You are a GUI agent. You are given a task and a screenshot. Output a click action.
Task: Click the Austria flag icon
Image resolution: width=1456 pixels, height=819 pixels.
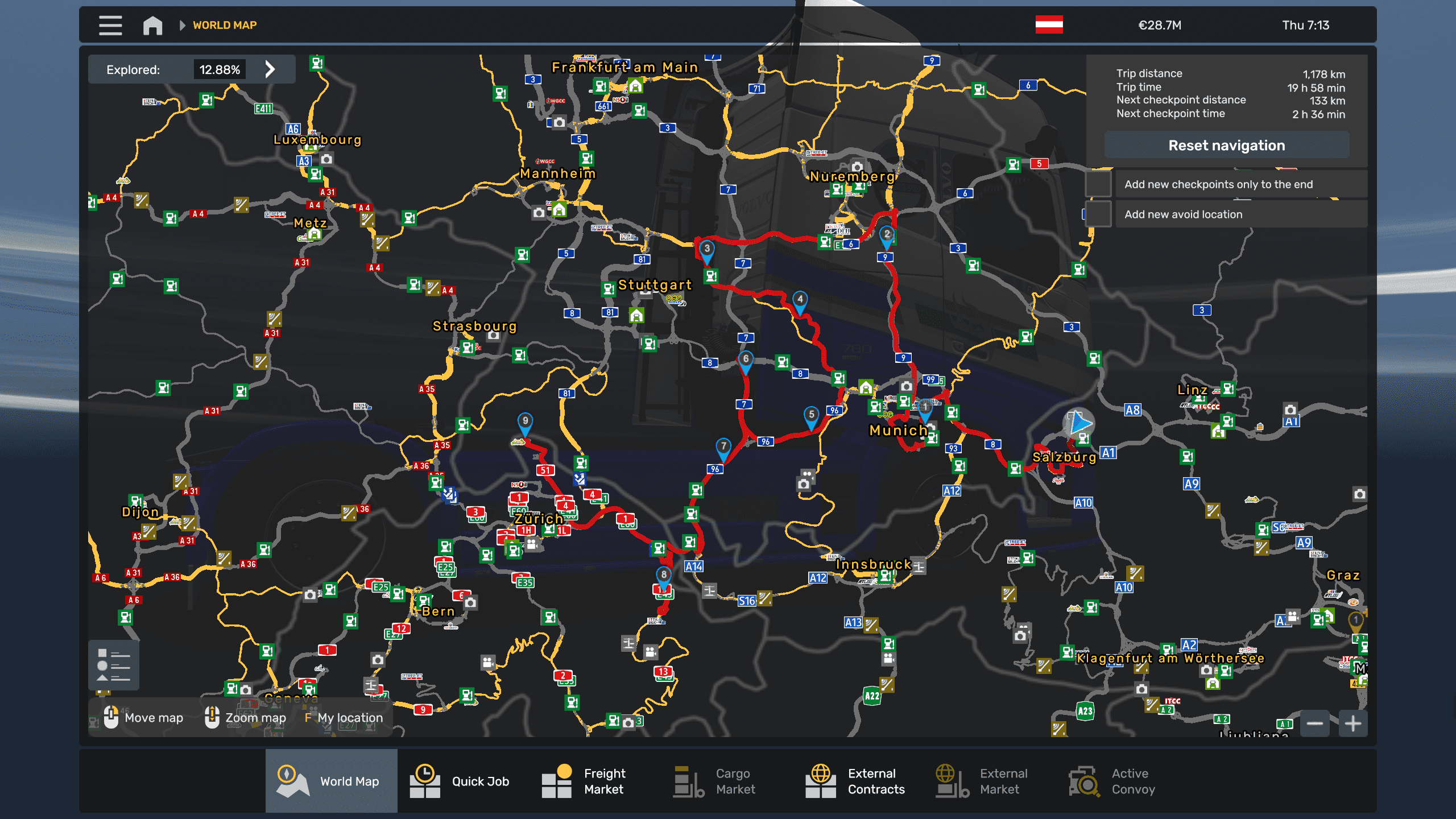tap(1049, 25)
